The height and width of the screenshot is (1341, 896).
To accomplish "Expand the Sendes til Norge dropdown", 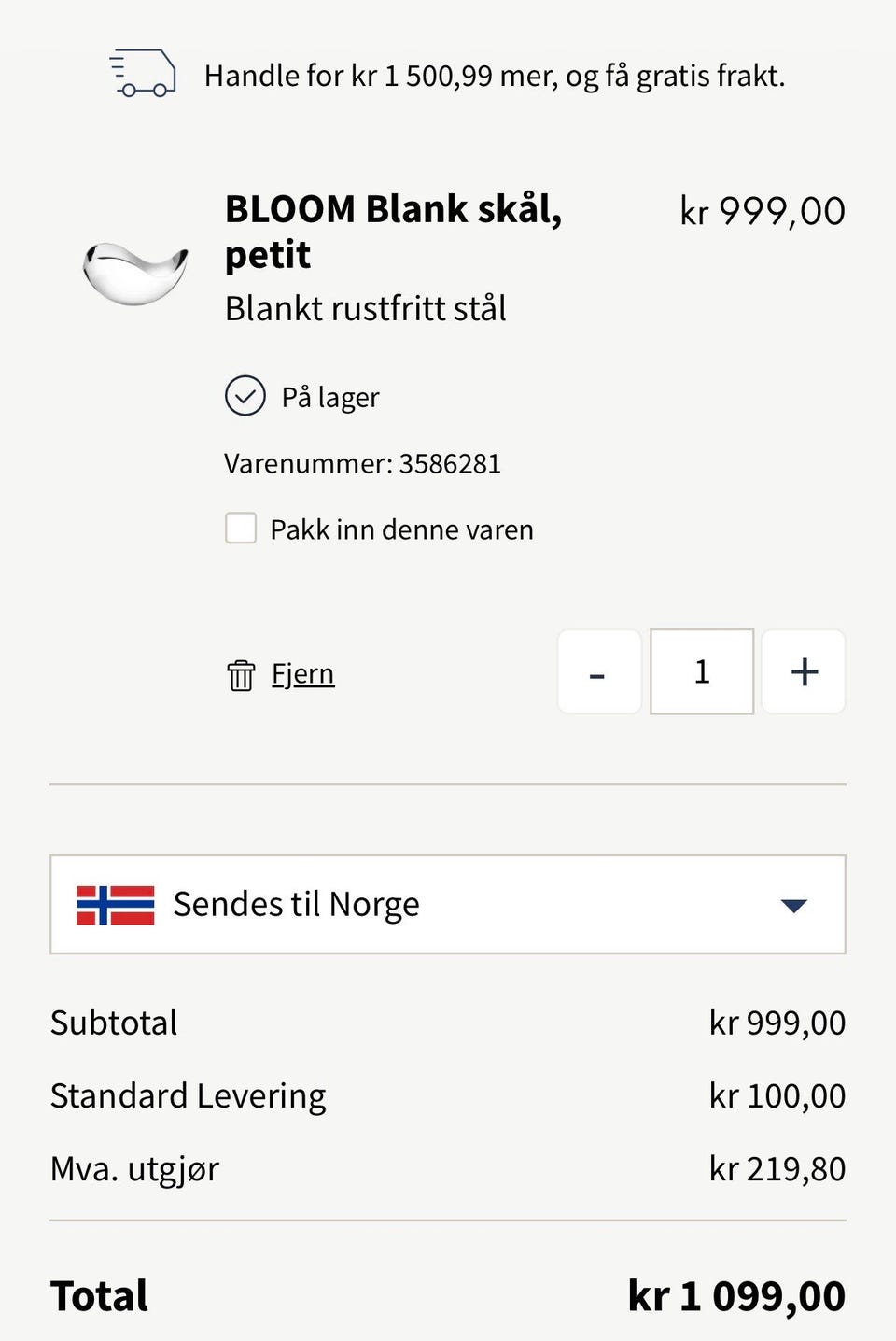I will click(x=448, y=904).
